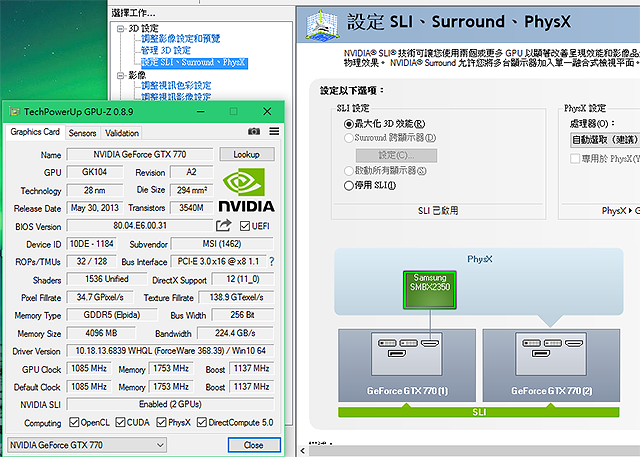The width and height of the screenshot is (640, 457).
Task: Toggle the 專用於 PhysX checkbox
Action: click(575, 158)
